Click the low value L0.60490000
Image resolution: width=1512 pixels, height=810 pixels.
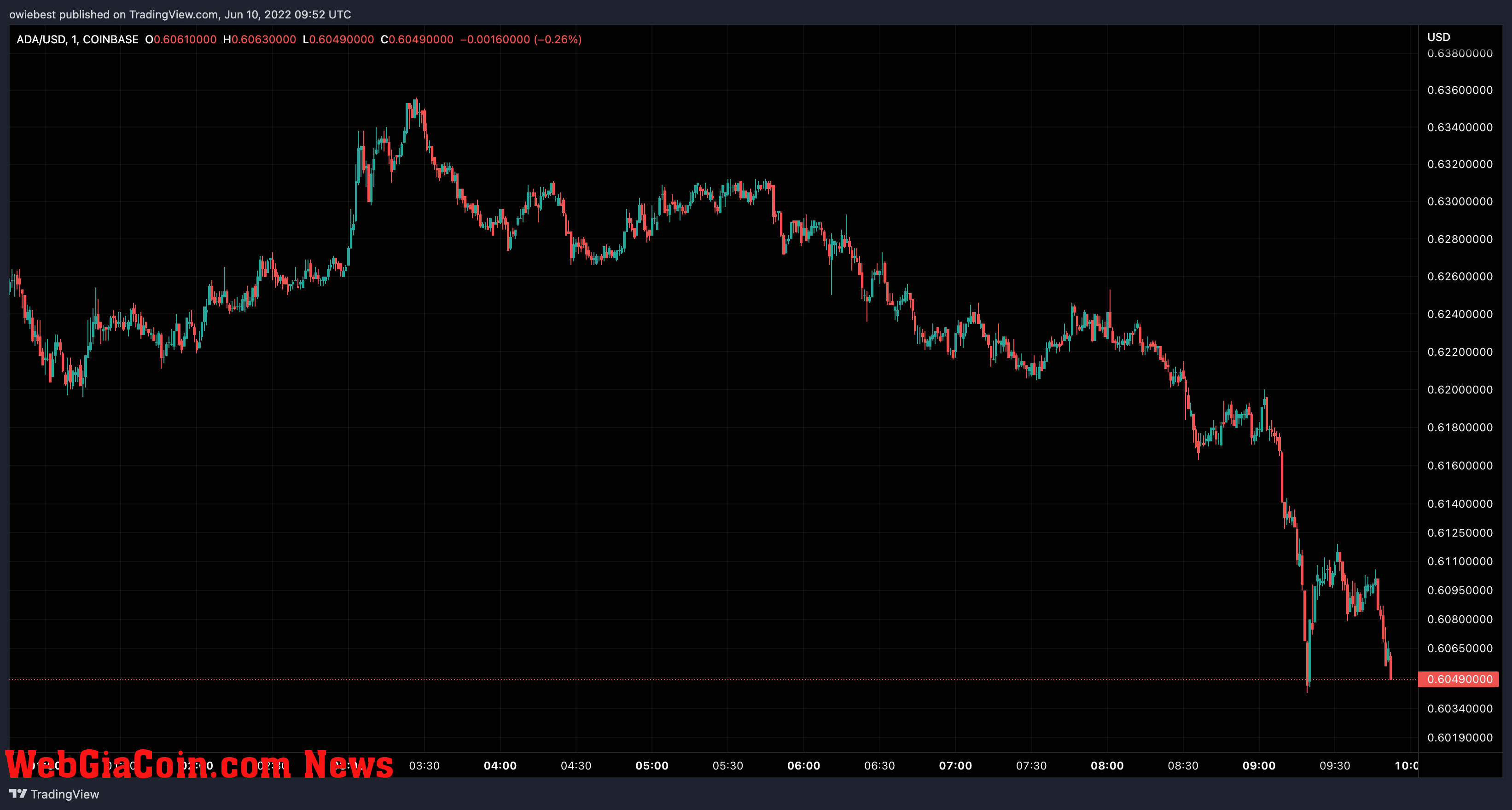click(338, 39)
